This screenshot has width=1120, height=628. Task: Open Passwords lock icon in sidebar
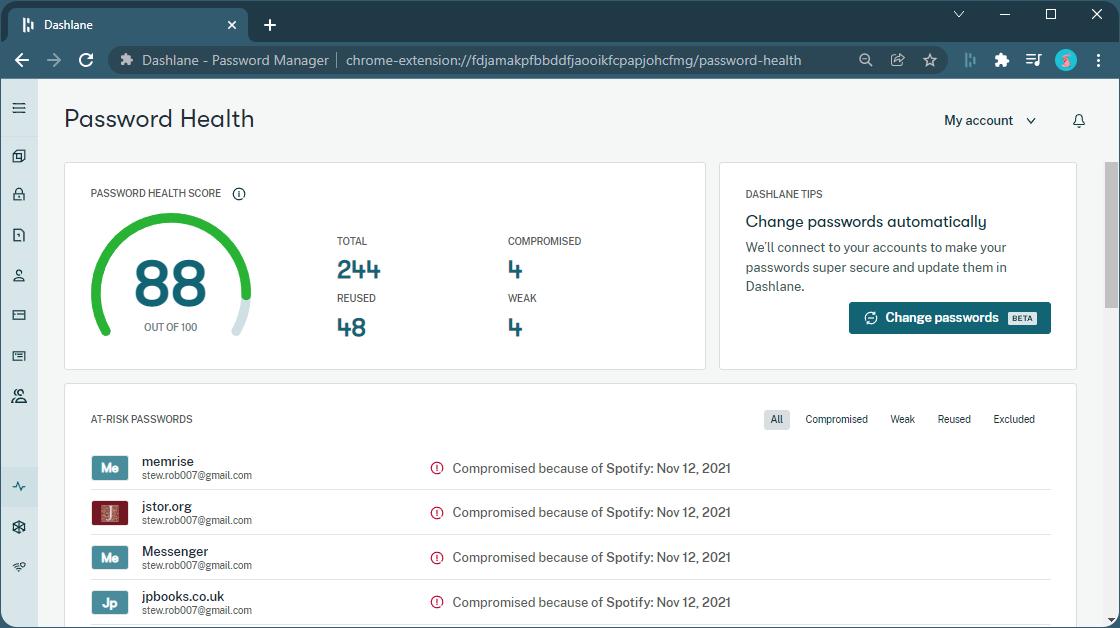(19, 194)
